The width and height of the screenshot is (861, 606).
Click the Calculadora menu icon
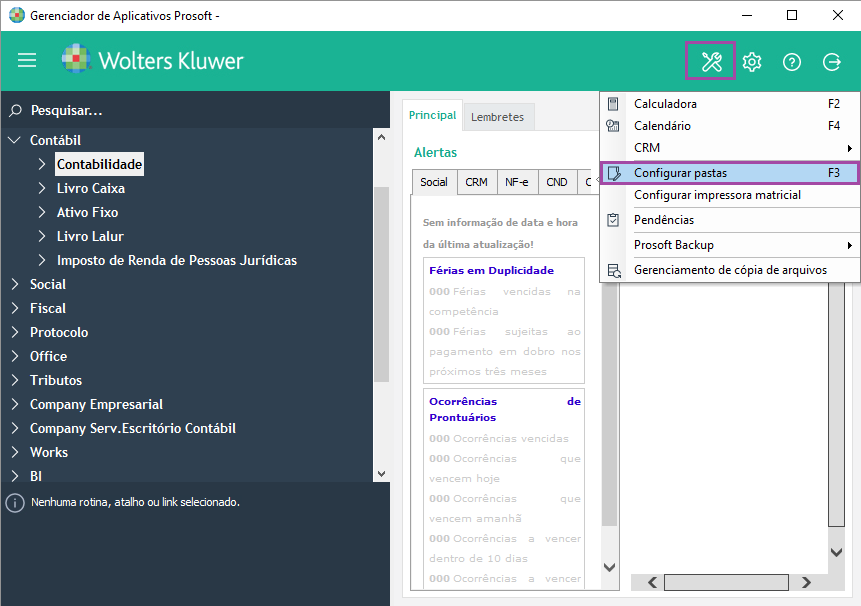click(613, 103)
